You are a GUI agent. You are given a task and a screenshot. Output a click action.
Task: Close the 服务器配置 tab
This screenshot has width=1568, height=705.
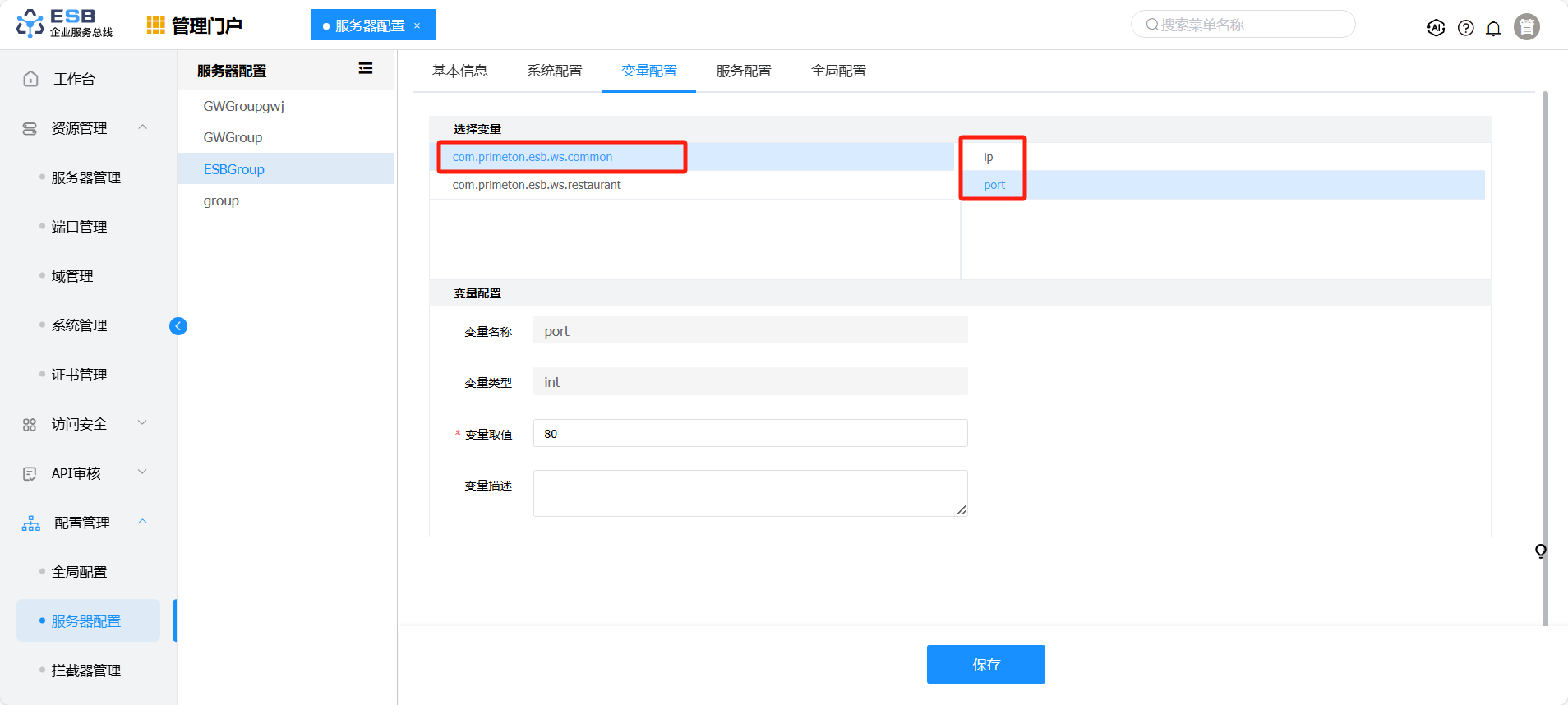tap(417, 25)
